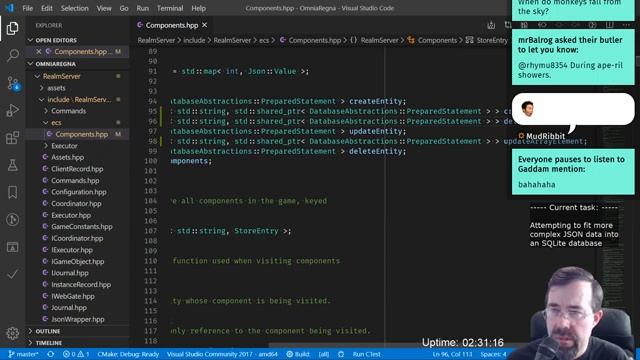Screen dimensions: 640x360
Task: Close Components.hpp in Open Editors list
Action: (x=39, y=51)
